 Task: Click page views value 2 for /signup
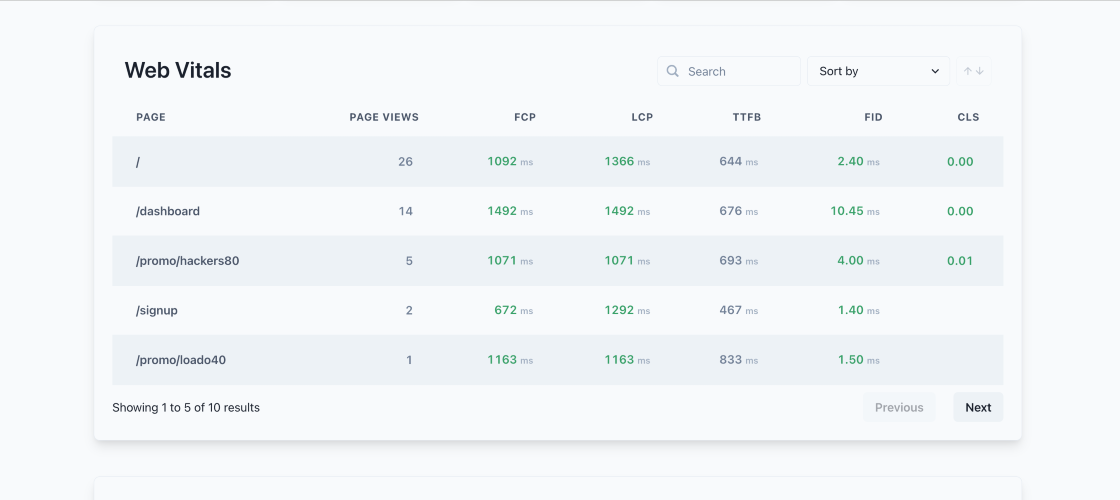[409, 310]
